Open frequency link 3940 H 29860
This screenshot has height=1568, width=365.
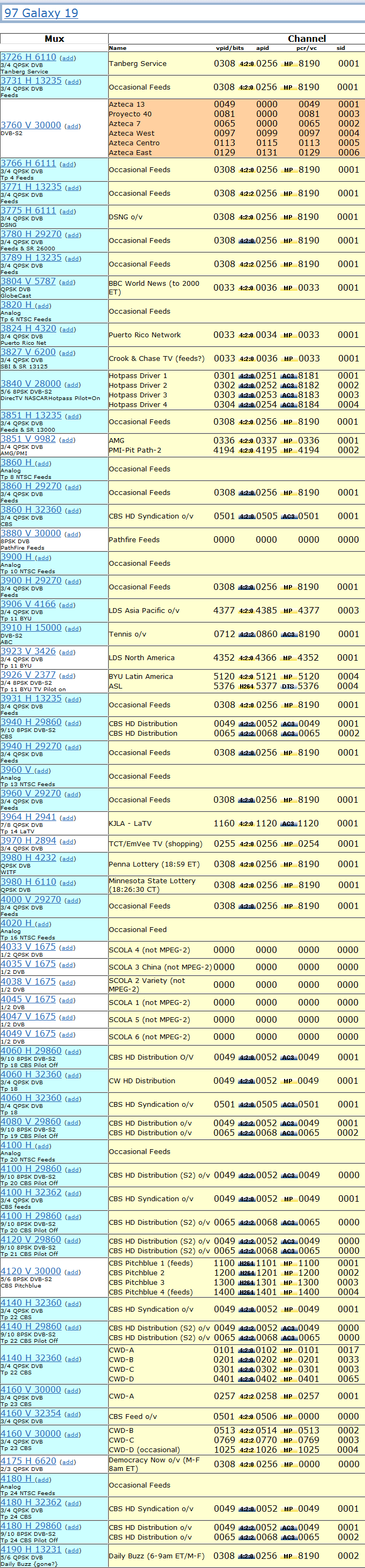31,722
